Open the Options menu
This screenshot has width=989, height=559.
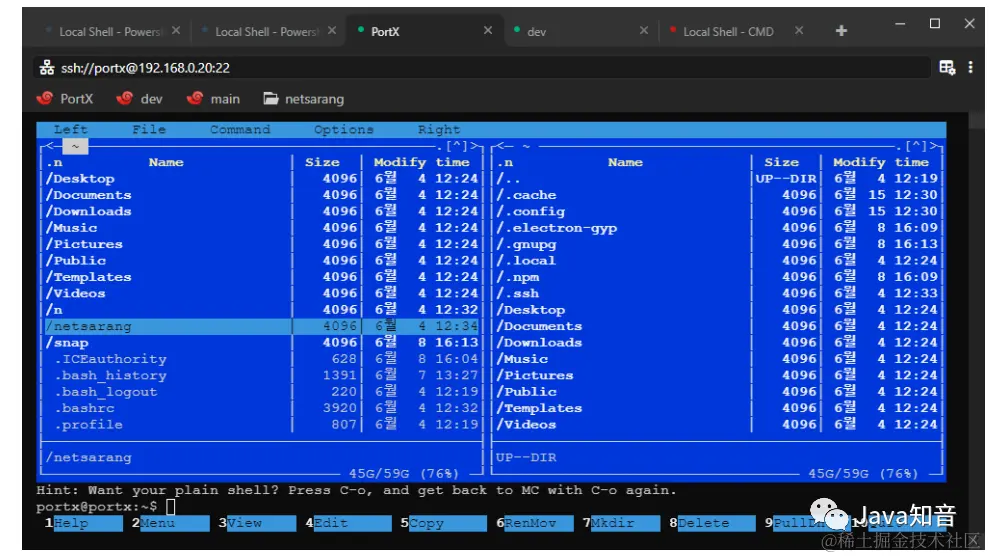click(x=344, y=129)
